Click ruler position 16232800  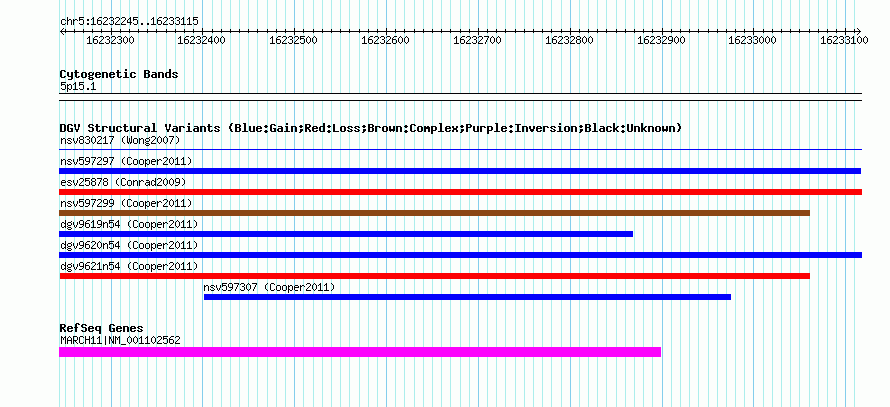point(569,40)
